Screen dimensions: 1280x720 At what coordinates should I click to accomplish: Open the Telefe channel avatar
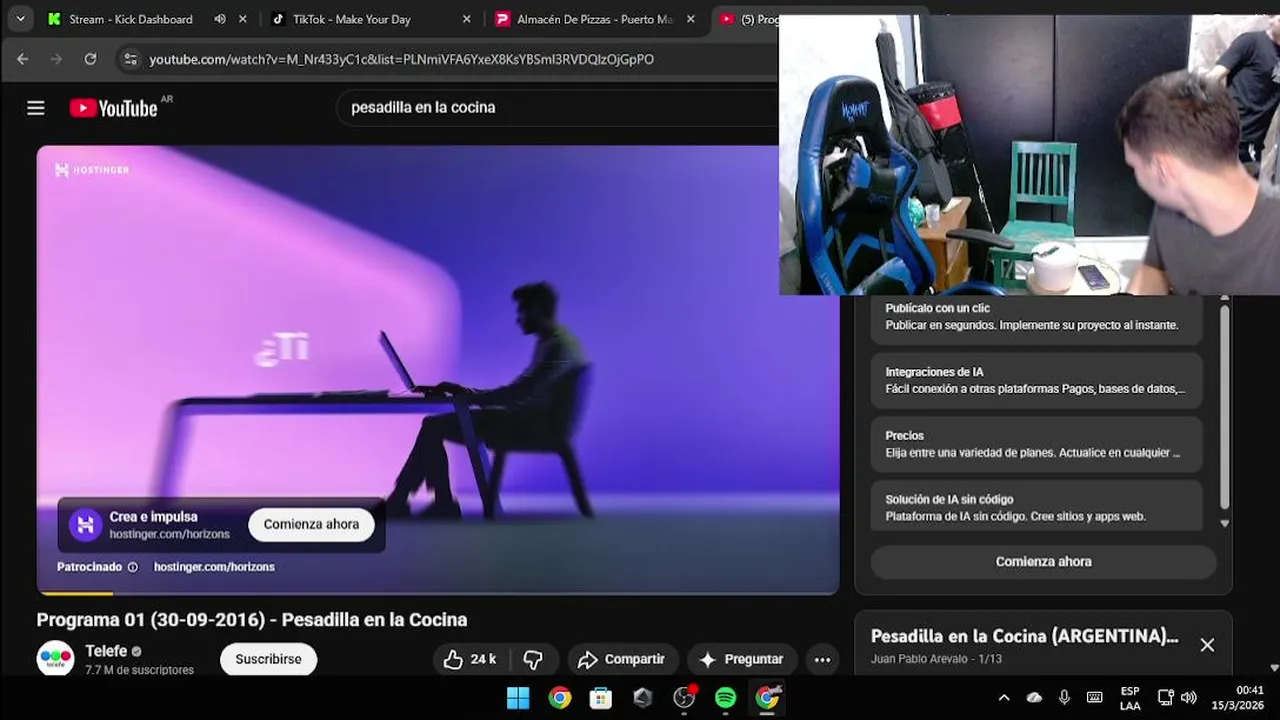[x=55, y=659]
